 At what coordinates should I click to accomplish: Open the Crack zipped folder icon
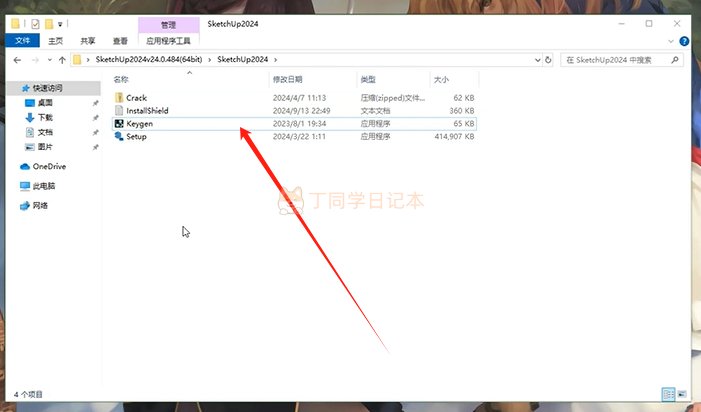pyautogui.click(x=119, y=97)
